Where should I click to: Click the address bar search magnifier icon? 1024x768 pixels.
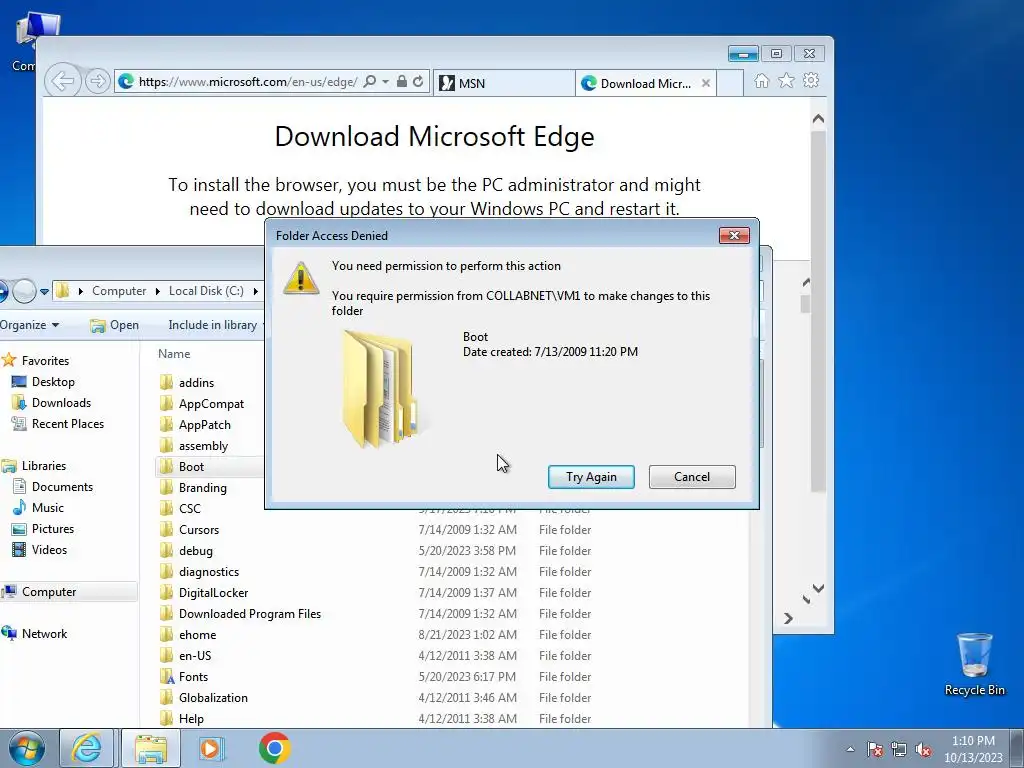tap(370, 82)
